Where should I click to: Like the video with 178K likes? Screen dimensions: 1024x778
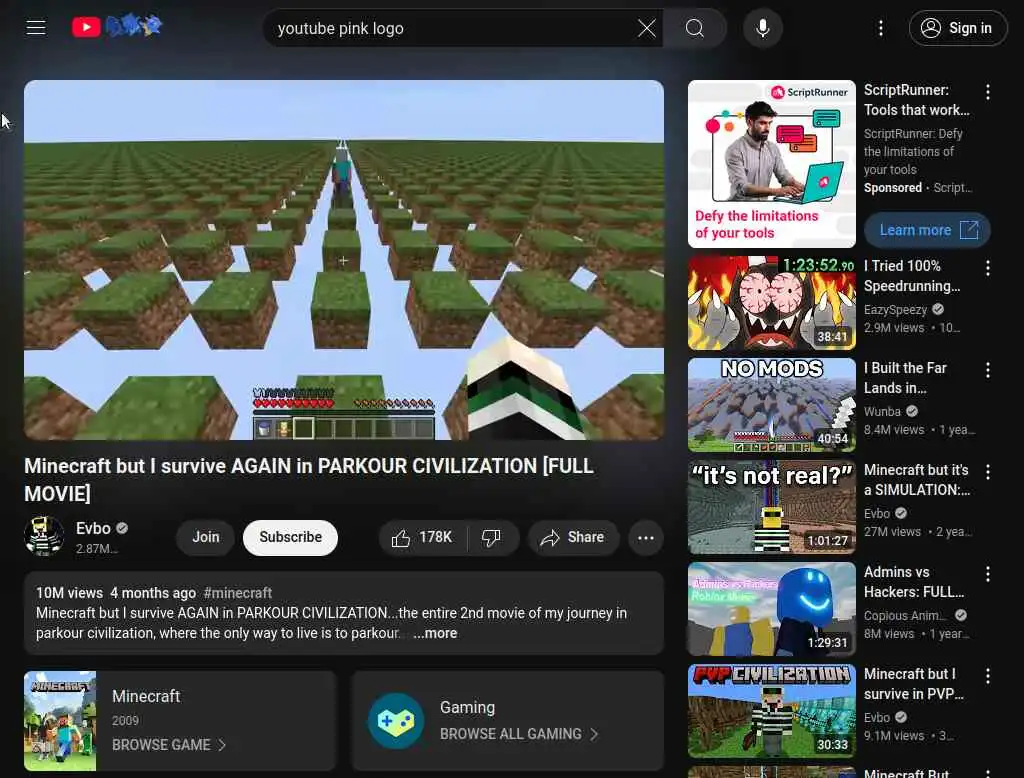click(423, 538)
